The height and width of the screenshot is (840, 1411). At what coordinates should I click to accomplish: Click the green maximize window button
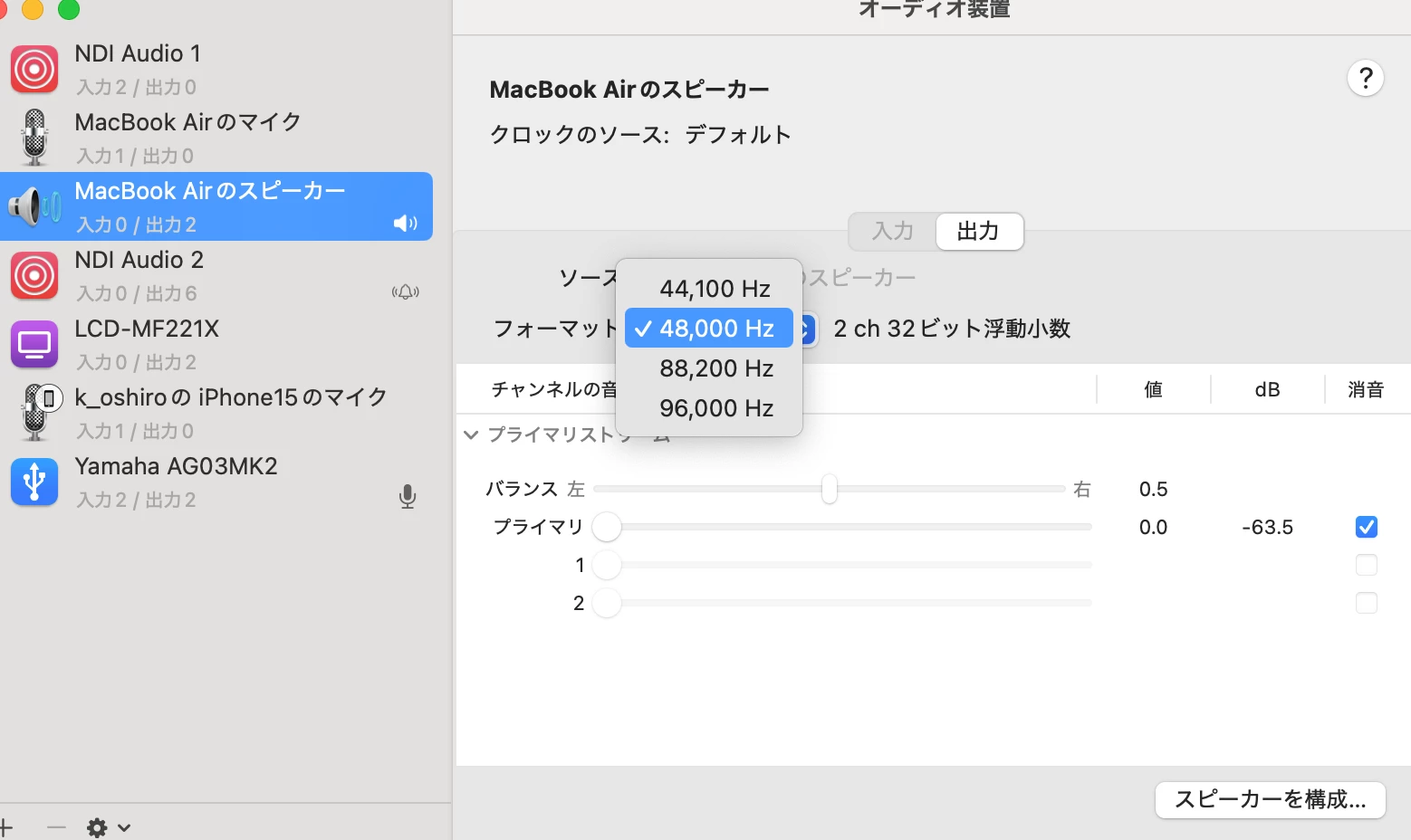coord(69,9)
